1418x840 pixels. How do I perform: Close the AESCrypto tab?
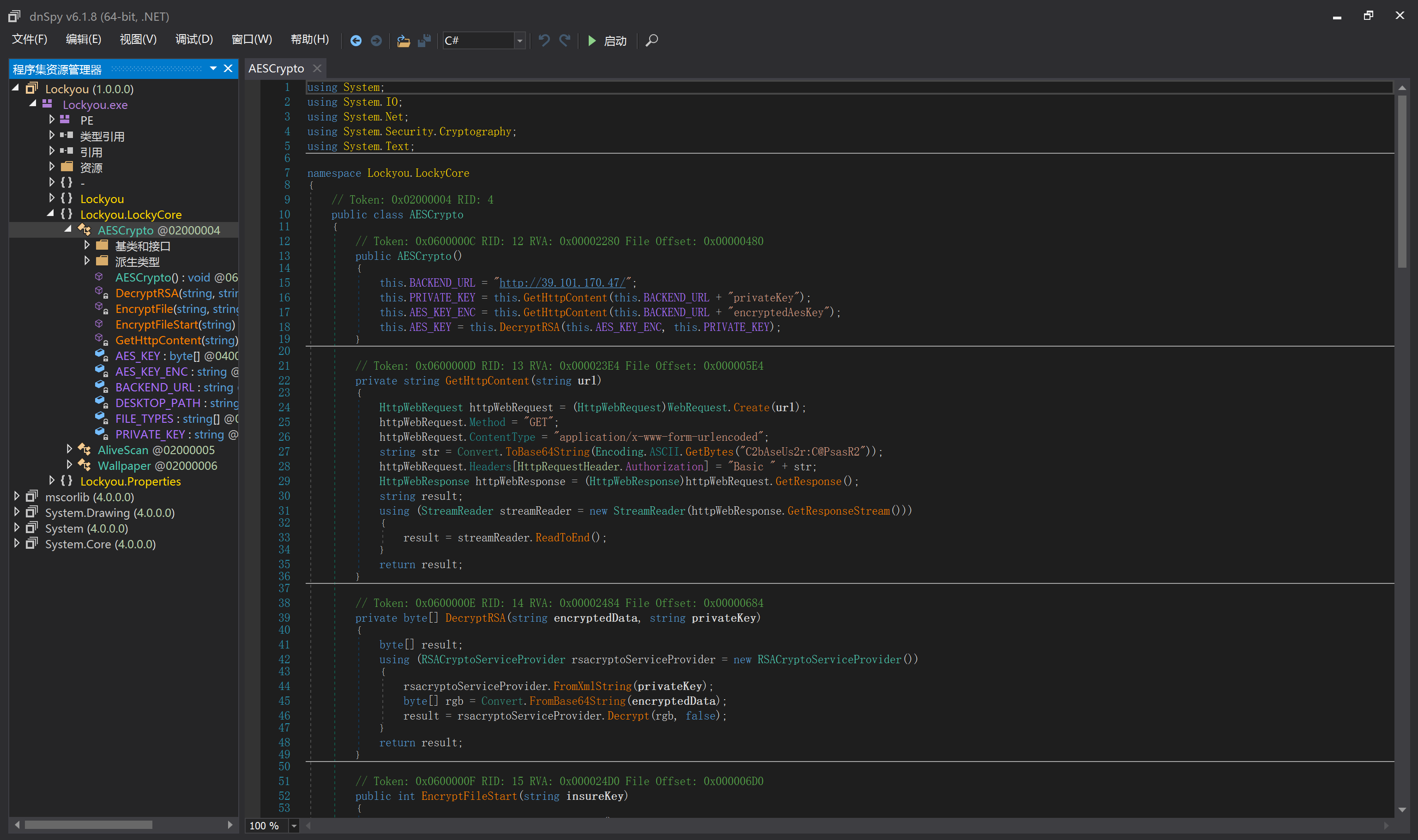click(317, 68)
